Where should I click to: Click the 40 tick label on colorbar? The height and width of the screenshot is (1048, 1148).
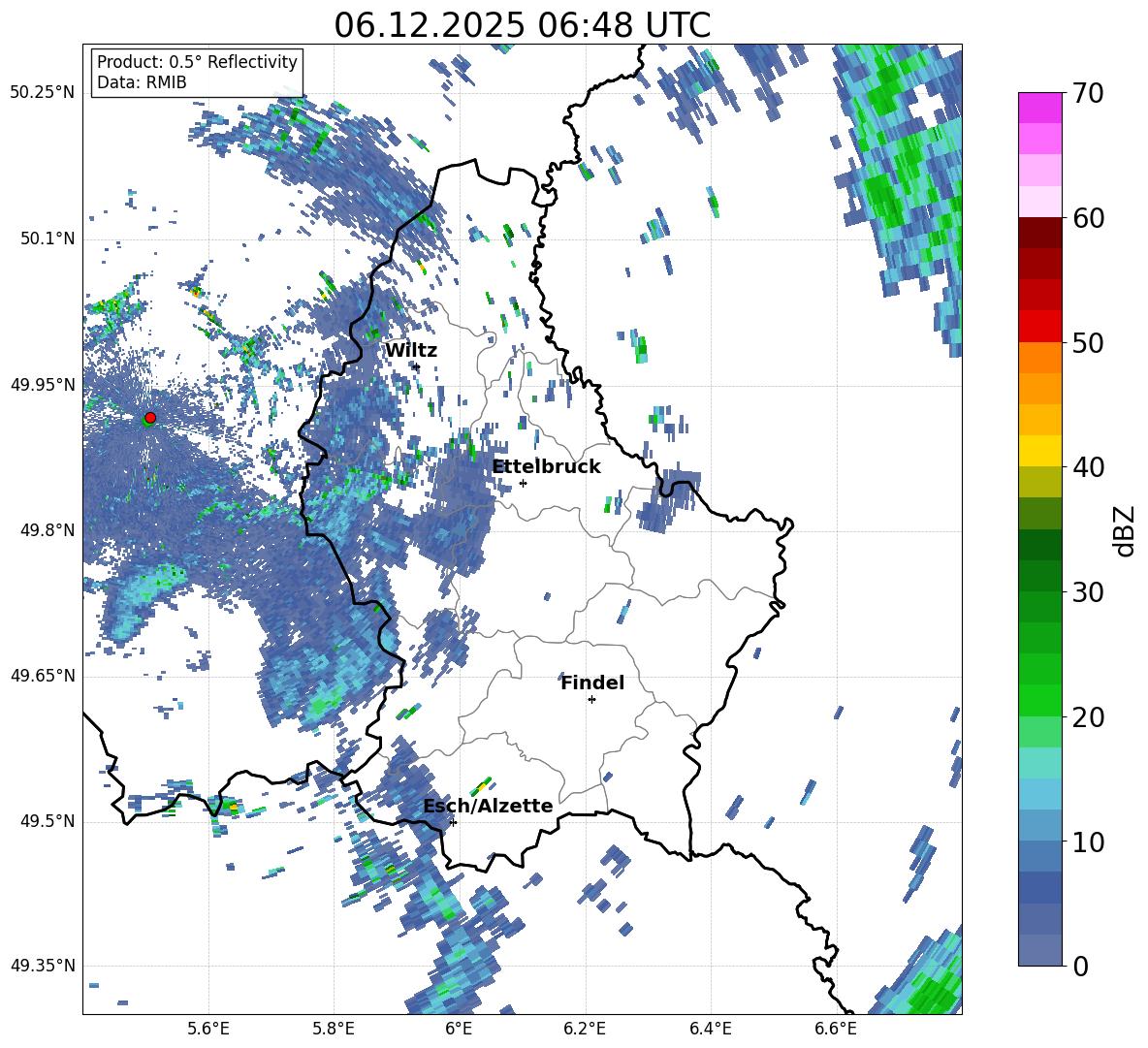click(1088, 467)
